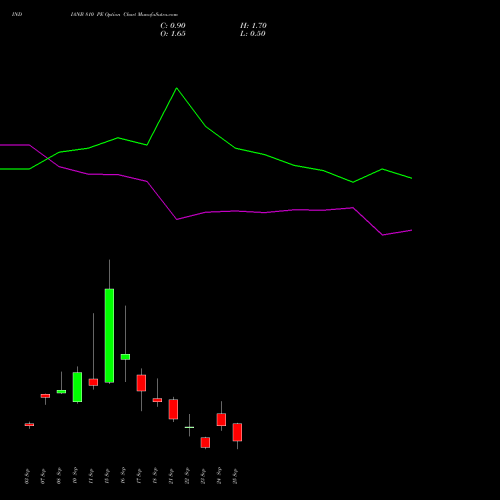Click the IND label in the top-left corner
Viewport: 500px width, 500px height.
click(x=17, y=14)
